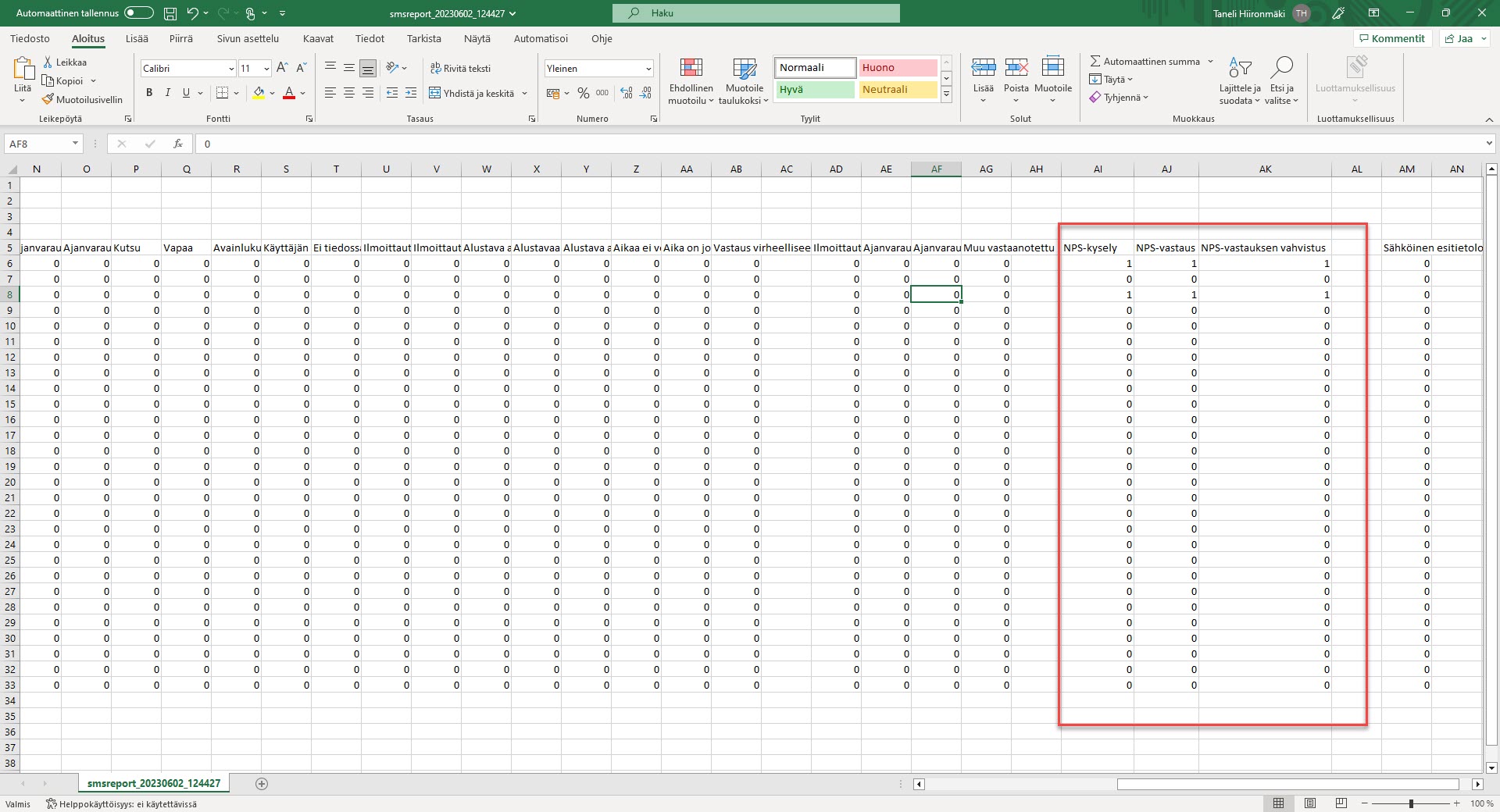Open the Kaavat ribbon tab
This screenshot has width=1500, height=812.
click(318, 38)
